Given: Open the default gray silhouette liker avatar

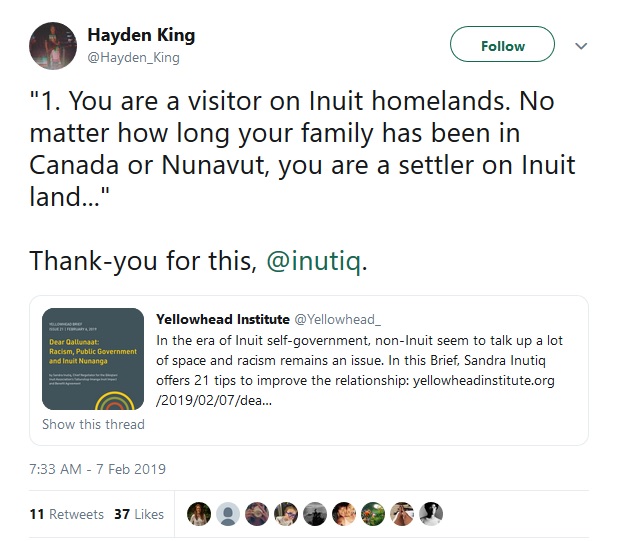Looking at the screenshot, I should point(228,514).
